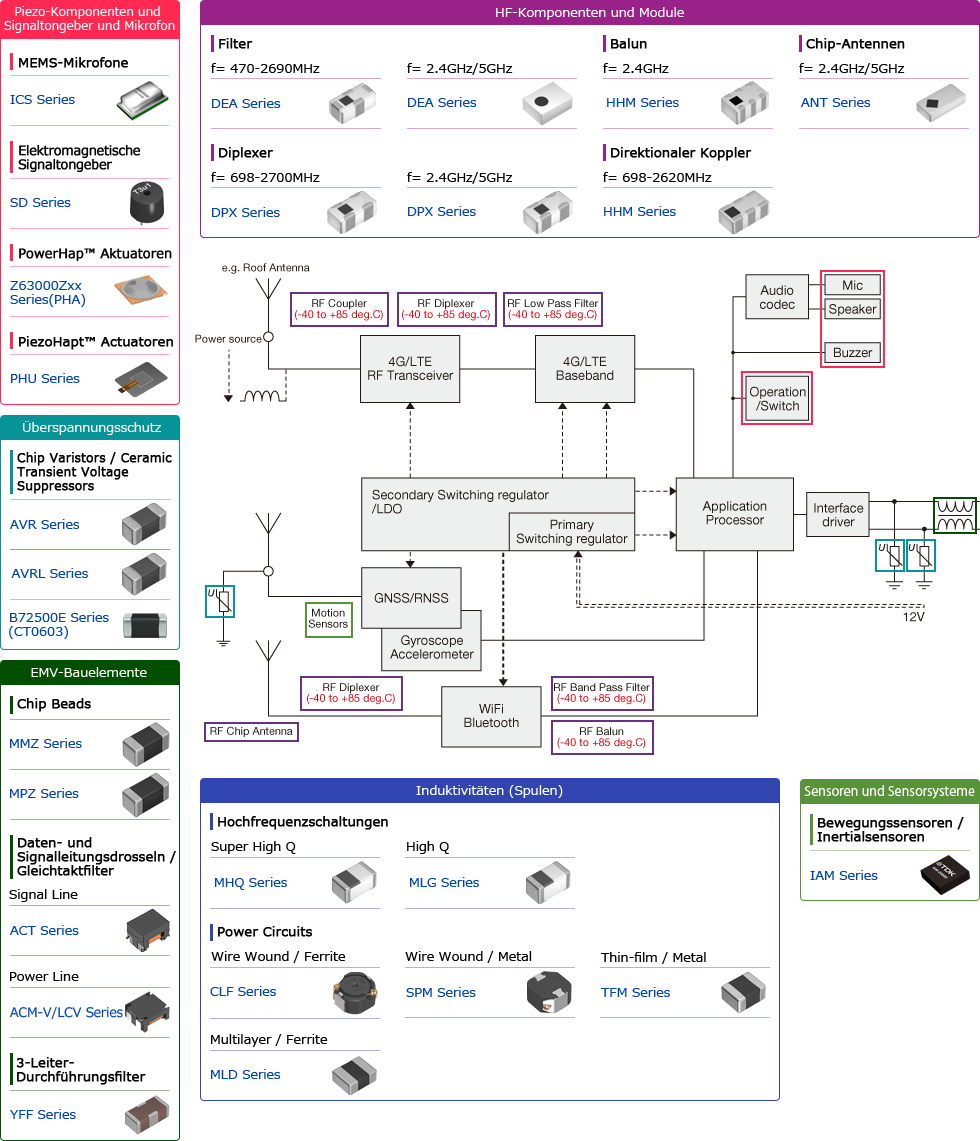Click the YFF Series feedthrough filter image
980x1141 pixels.
(x=145, y=1114)
